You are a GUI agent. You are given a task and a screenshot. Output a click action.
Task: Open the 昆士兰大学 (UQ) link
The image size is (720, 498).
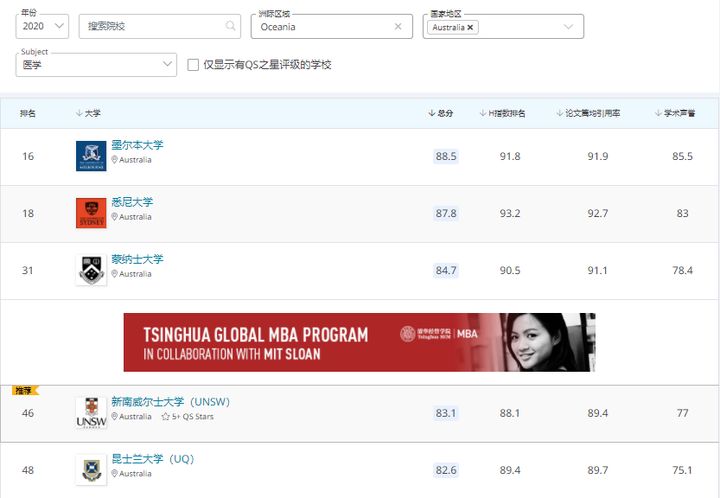(153, 459)
